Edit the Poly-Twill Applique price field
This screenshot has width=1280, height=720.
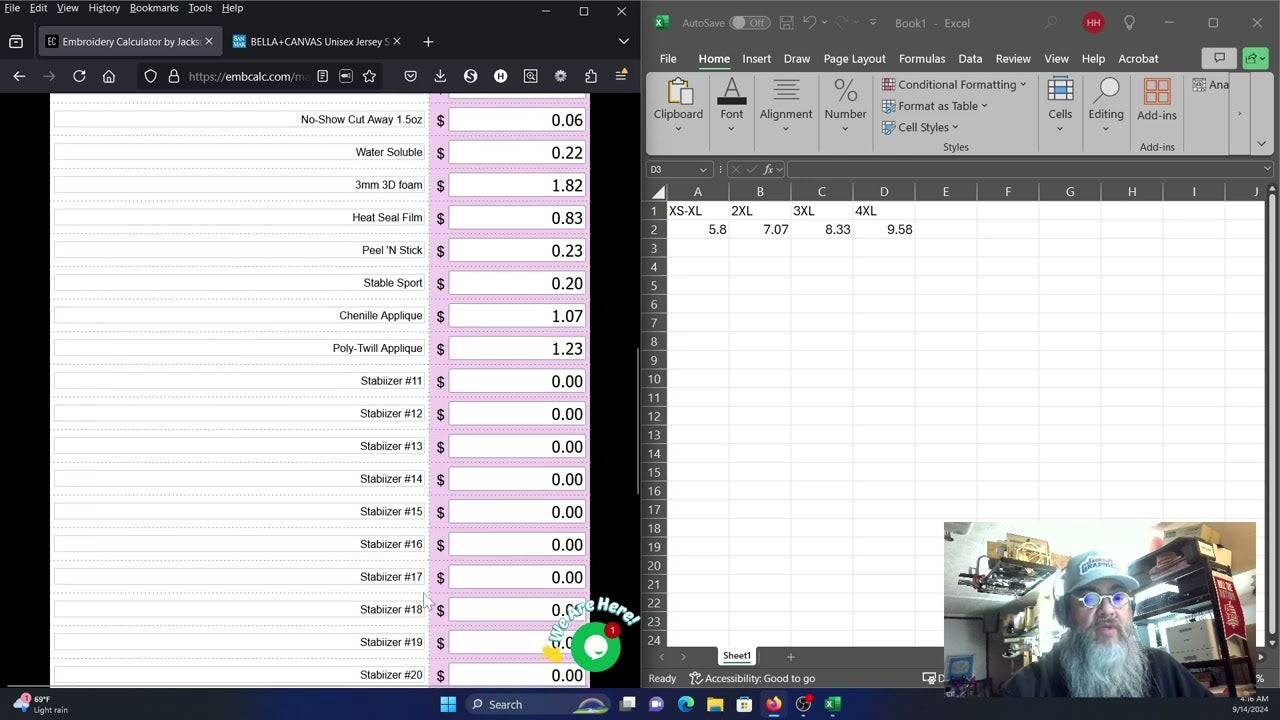tap(518, 349)
